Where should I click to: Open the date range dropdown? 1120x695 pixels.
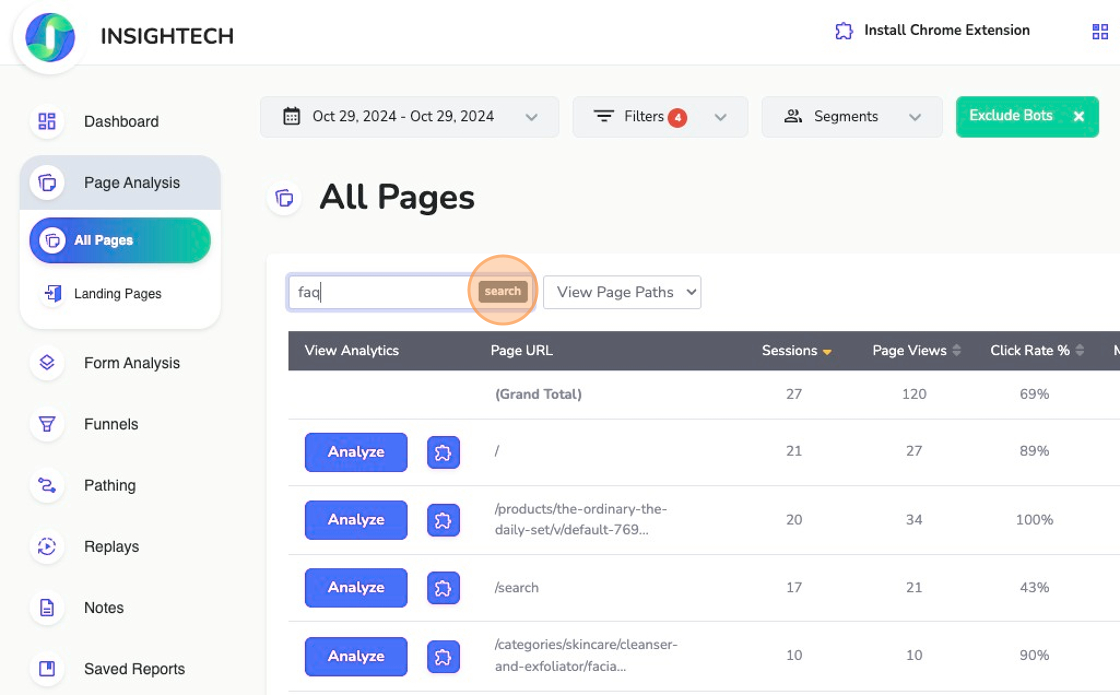pos(410,117)
